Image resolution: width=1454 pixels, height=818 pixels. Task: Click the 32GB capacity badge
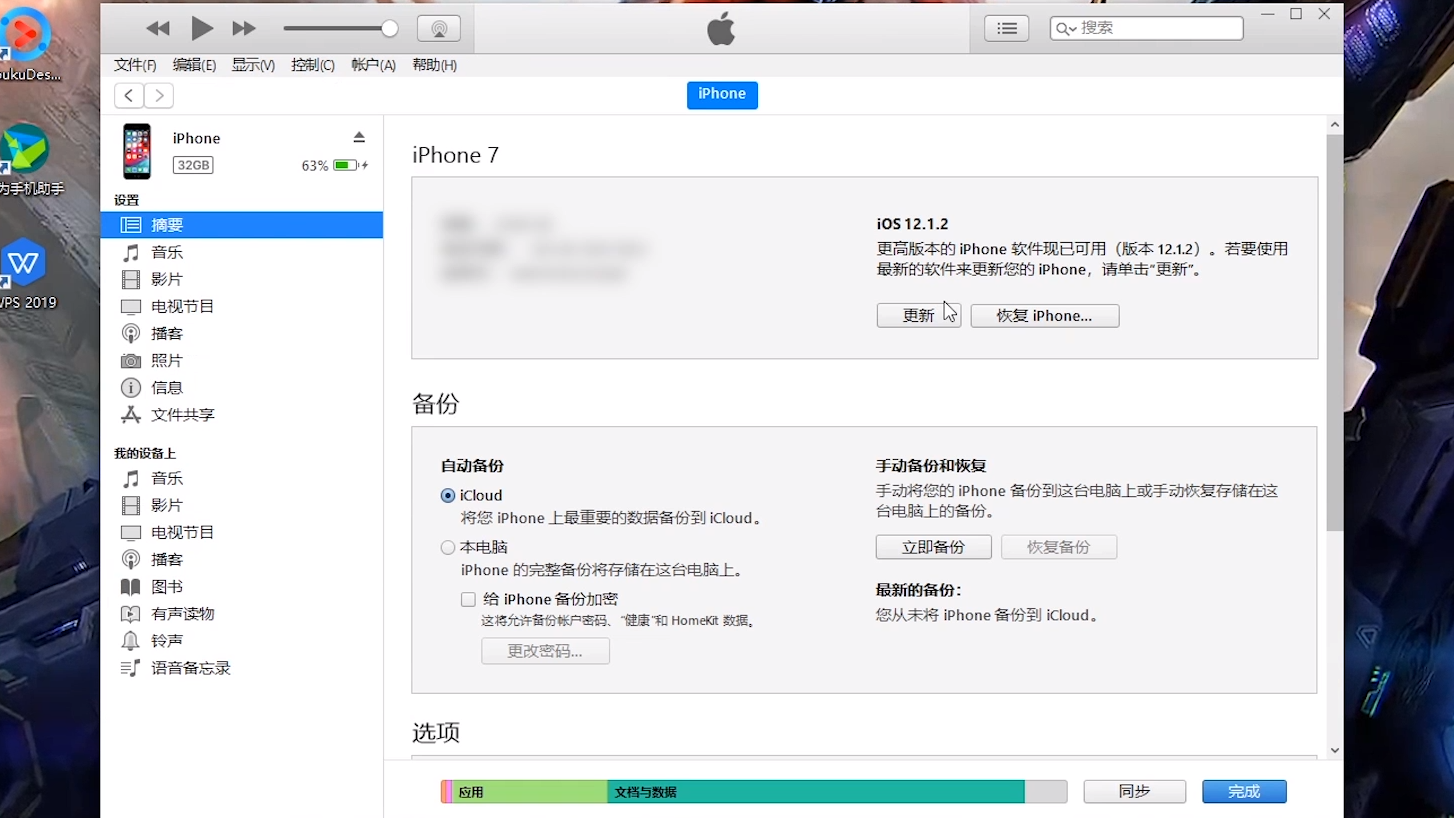(x=193, y=165)
